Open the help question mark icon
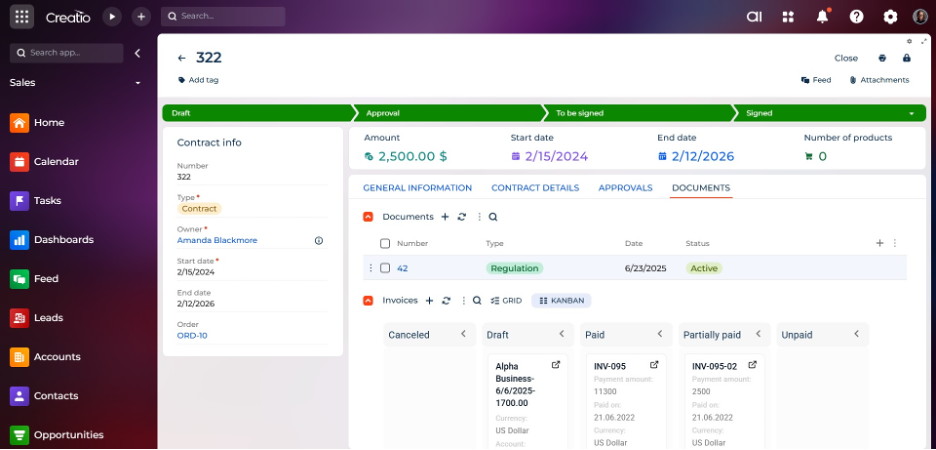This screenshot has height=450, width=936. pyautogui.click(x=856, y=16)
